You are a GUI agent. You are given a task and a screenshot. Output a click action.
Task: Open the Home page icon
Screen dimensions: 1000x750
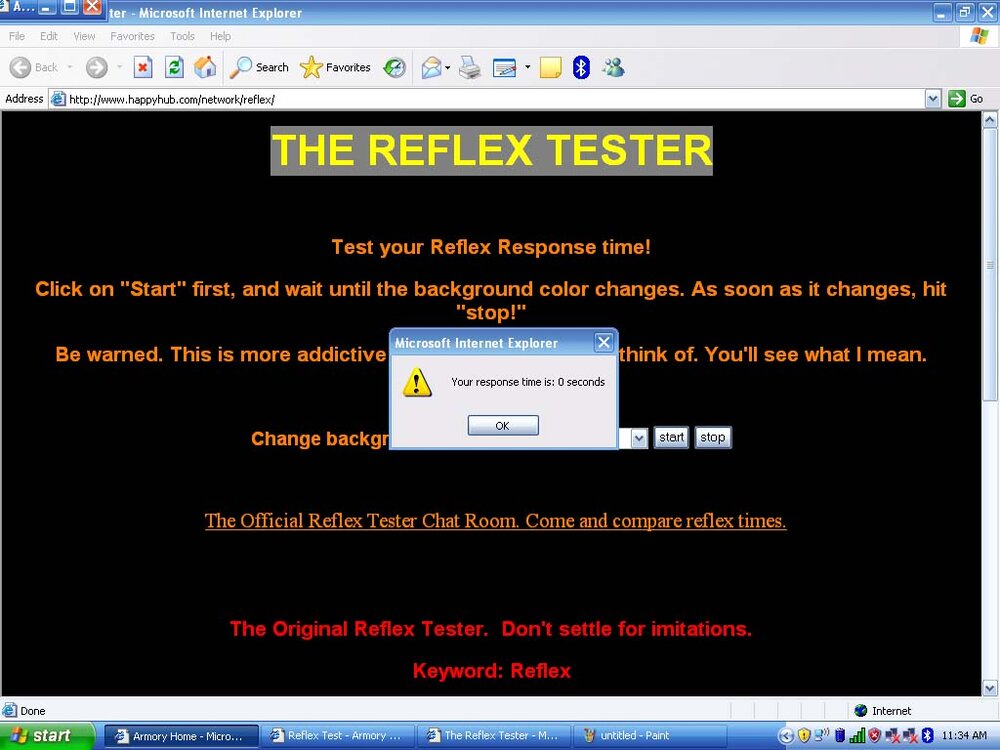pos(205,67)
